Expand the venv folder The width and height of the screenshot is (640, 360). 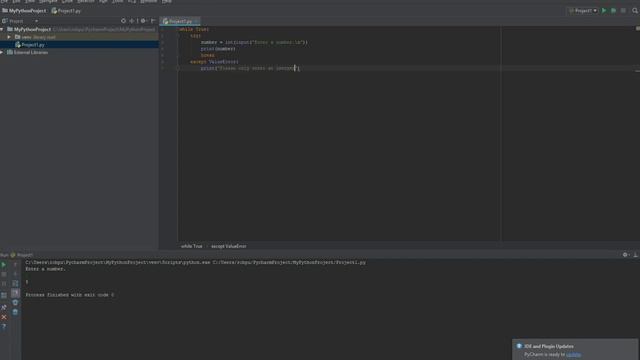tap(9, 37)
